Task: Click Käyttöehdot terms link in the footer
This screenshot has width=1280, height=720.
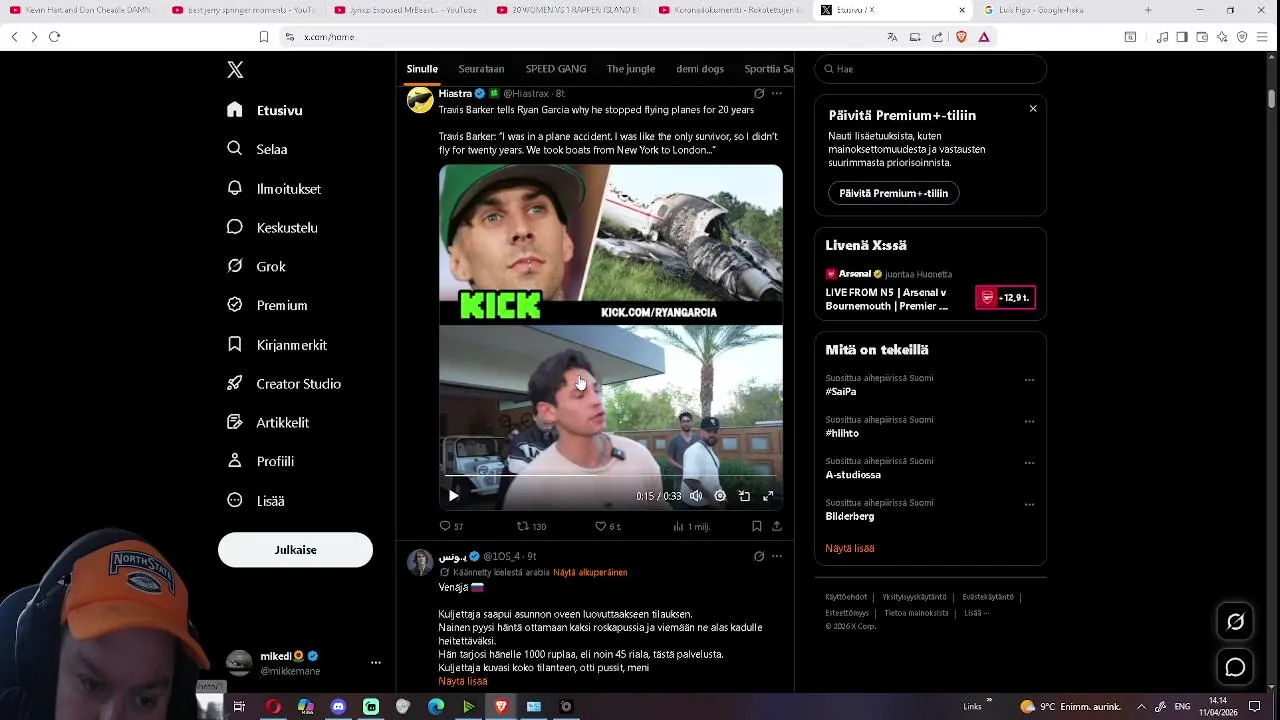Action: [x=847, y=597]
